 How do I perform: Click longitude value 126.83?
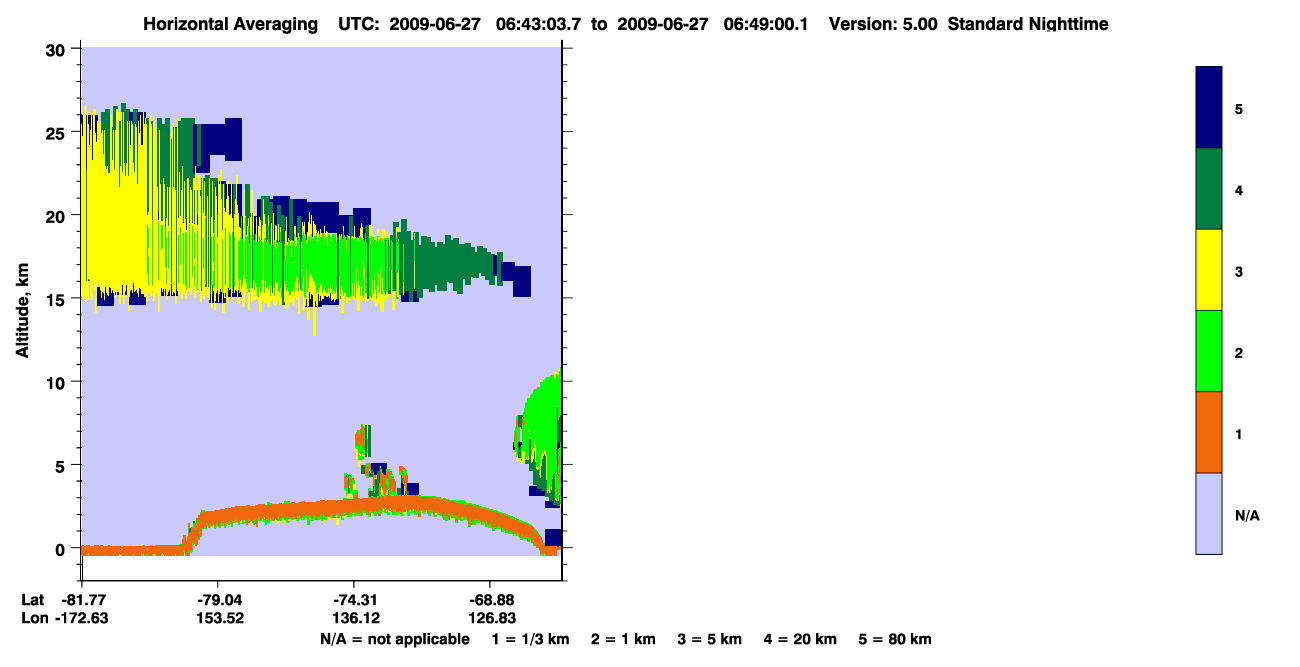point(490,618)
